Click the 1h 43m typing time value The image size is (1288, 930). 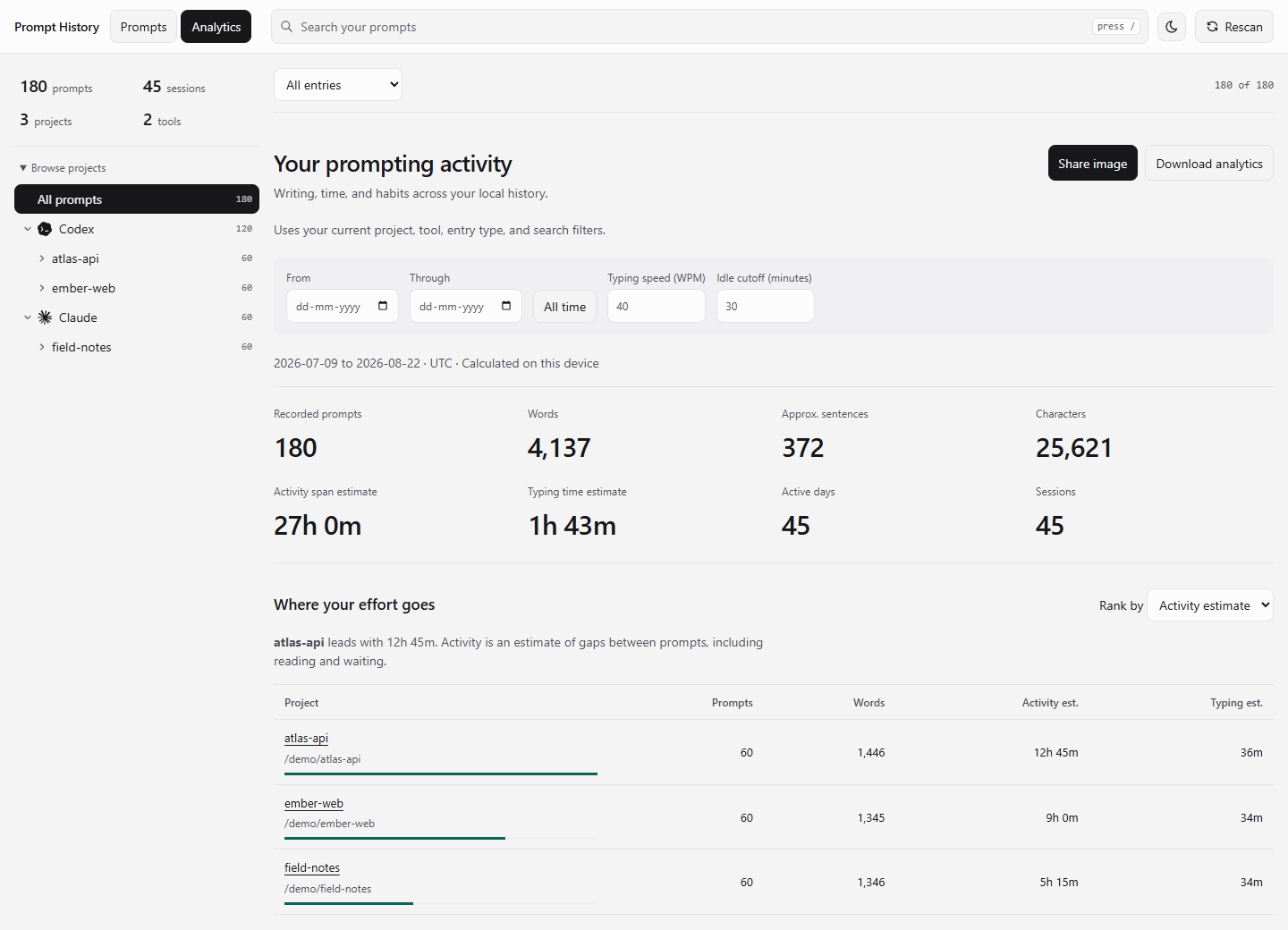572,526
